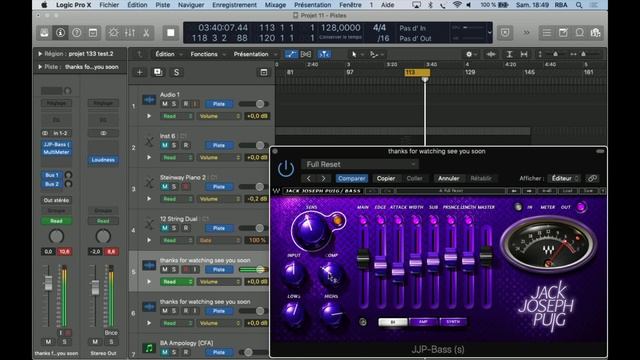Expand the Région inspector triangle

point(40,53)
